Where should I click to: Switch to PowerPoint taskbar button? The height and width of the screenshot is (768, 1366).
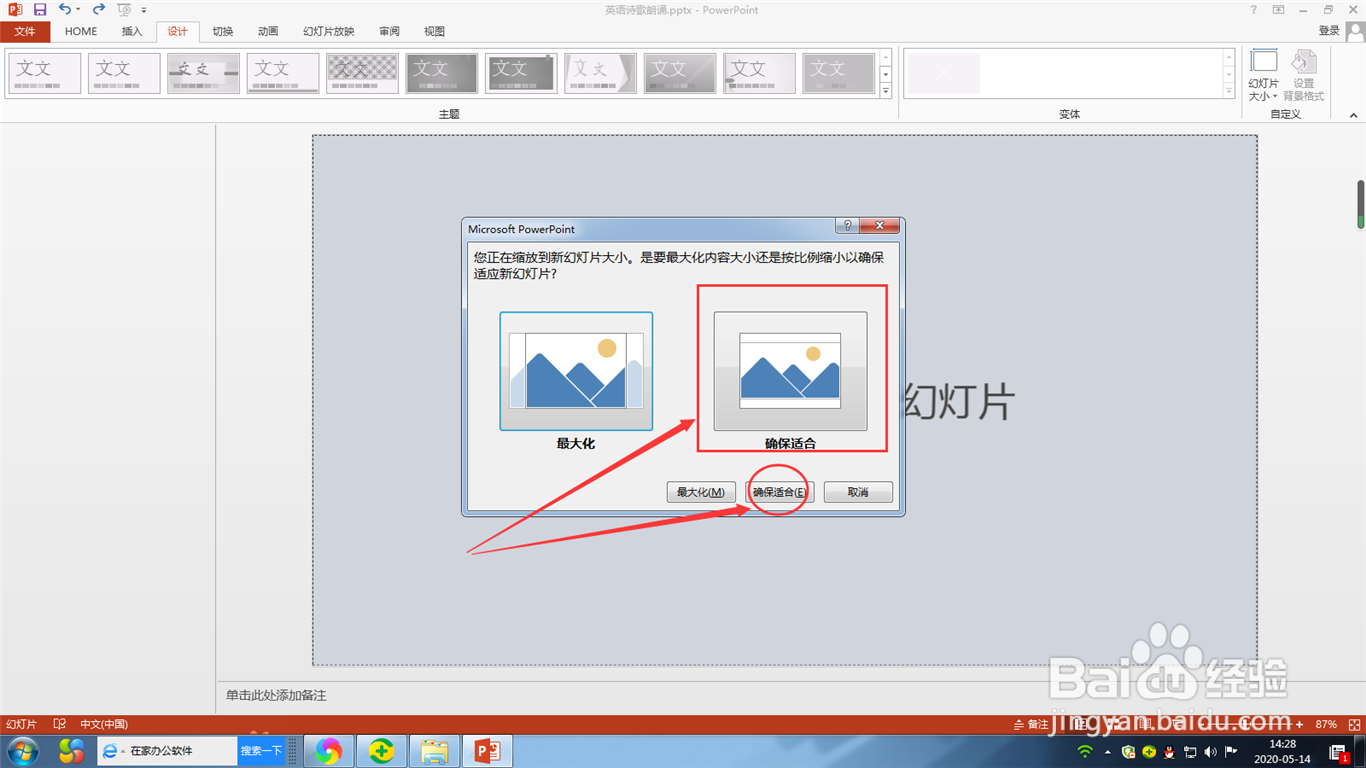pos(488,750)
